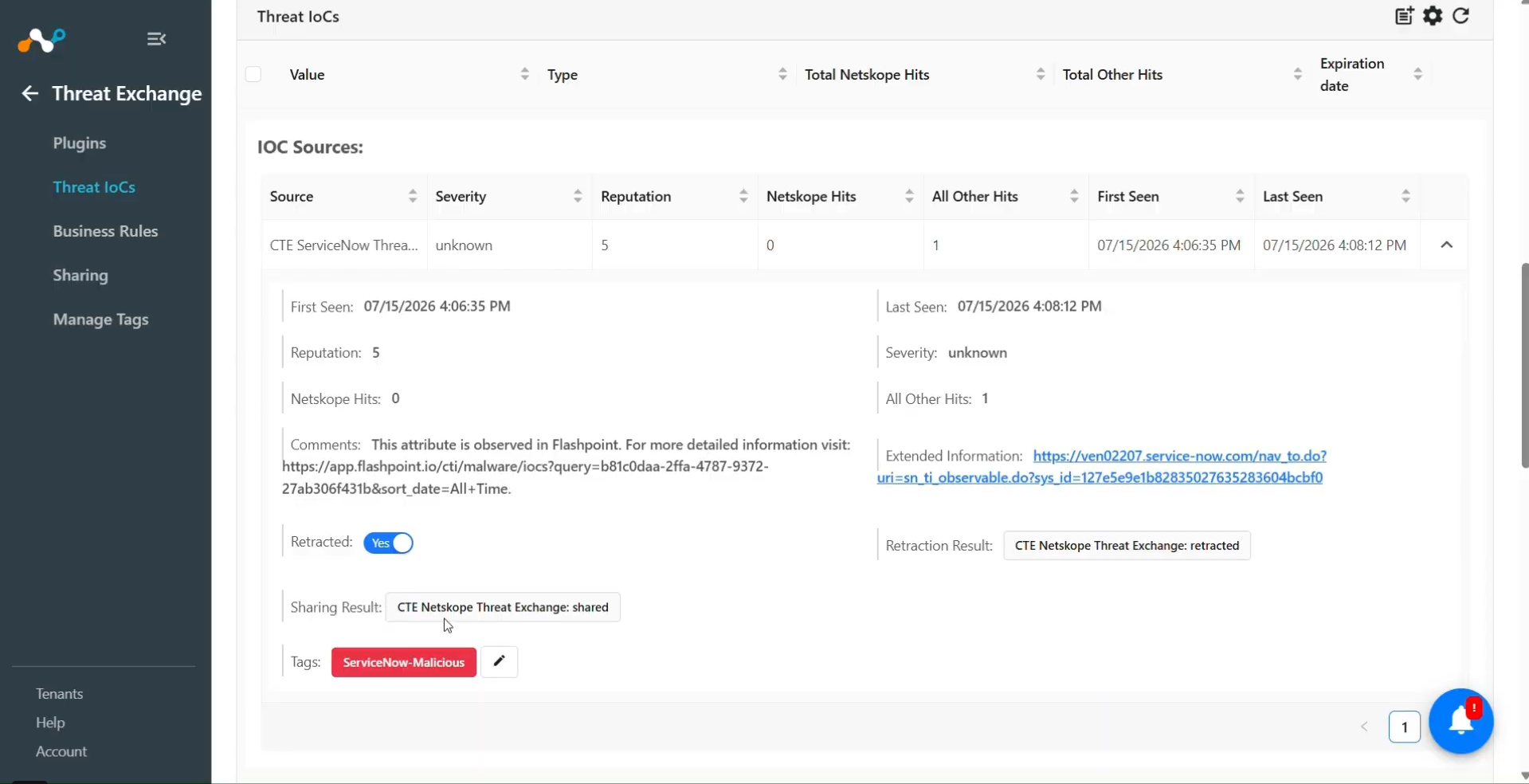Sort IOC Sources by Last Seen
This screenshot has width=1529, height=784.
(x=1406, y=196)
